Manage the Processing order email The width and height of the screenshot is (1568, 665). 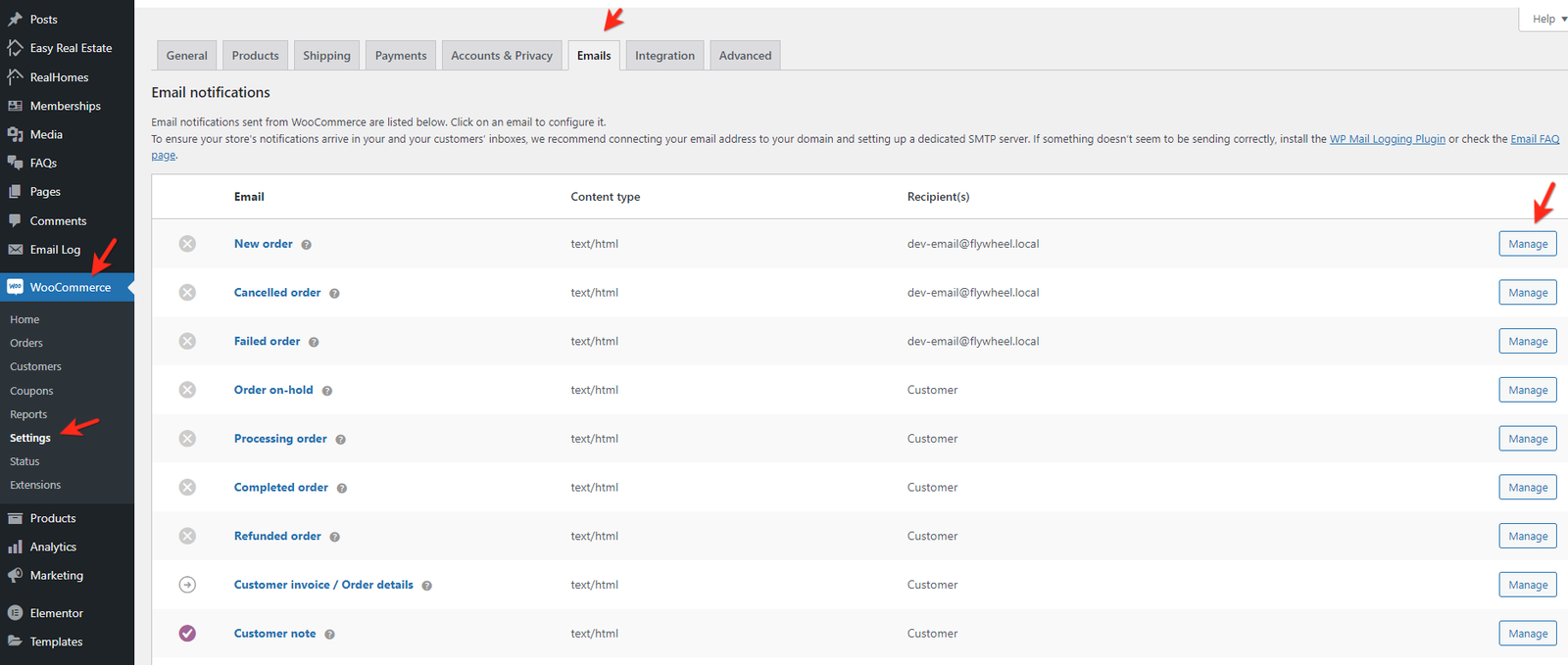tap(1528, 439)
